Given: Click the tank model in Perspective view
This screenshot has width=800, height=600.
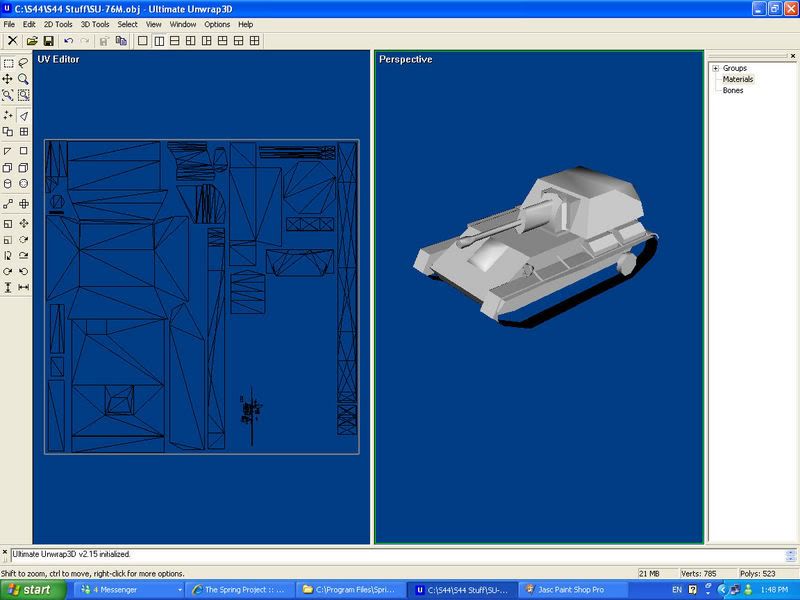Looking at the screenshot, I should click(x=536, y=245).
